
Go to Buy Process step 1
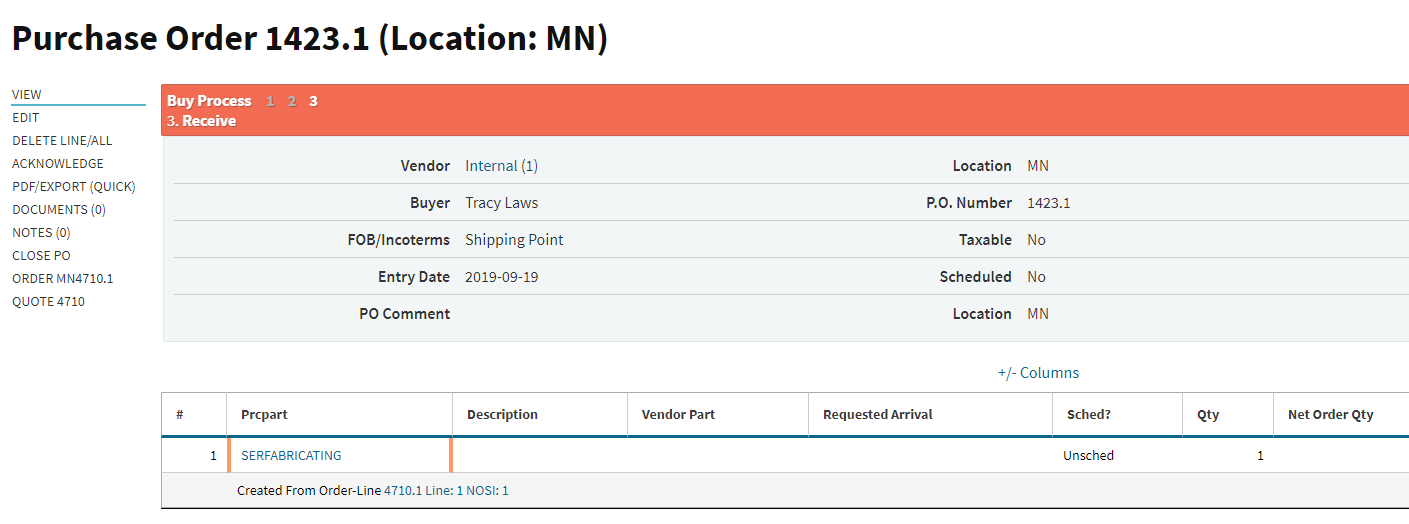[x=270, y=101]
